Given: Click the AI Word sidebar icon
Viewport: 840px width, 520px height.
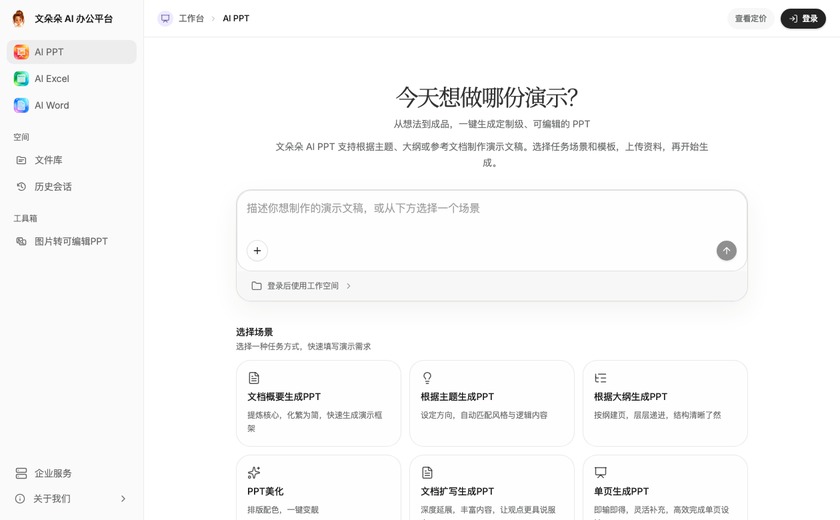Looking at the screenshot, I should 21,105.
